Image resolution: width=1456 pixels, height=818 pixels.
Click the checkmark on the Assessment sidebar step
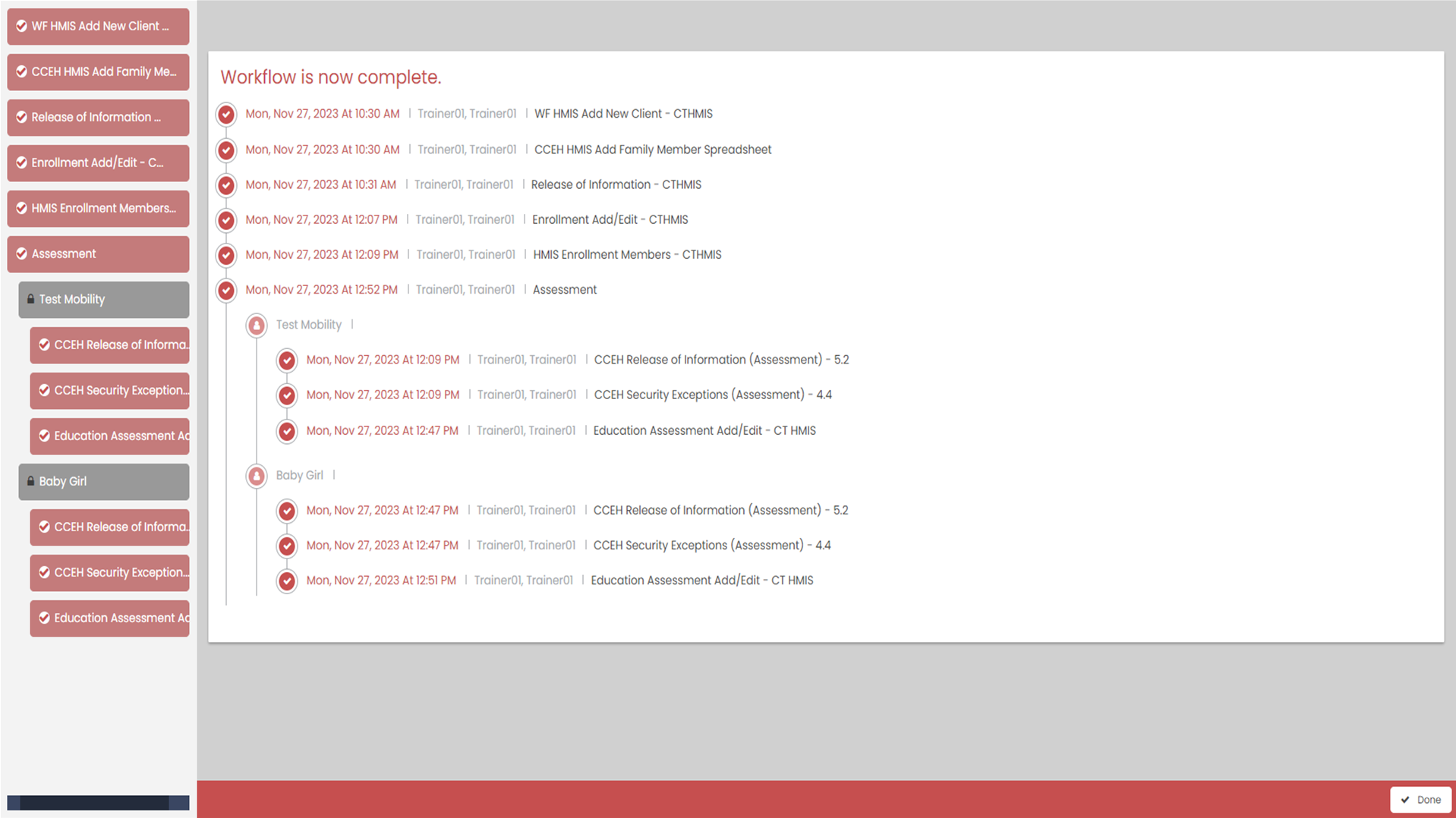21,253
